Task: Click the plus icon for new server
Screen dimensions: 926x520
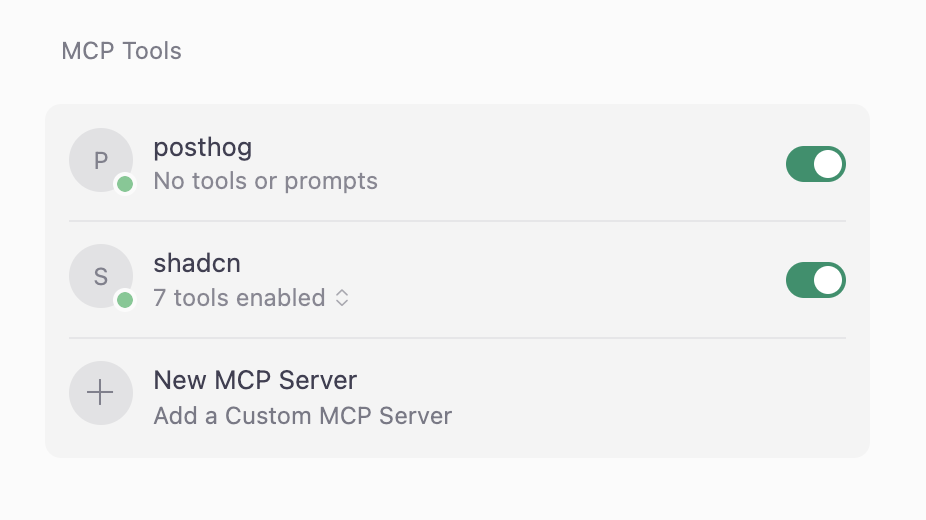Action: [100, 393]
